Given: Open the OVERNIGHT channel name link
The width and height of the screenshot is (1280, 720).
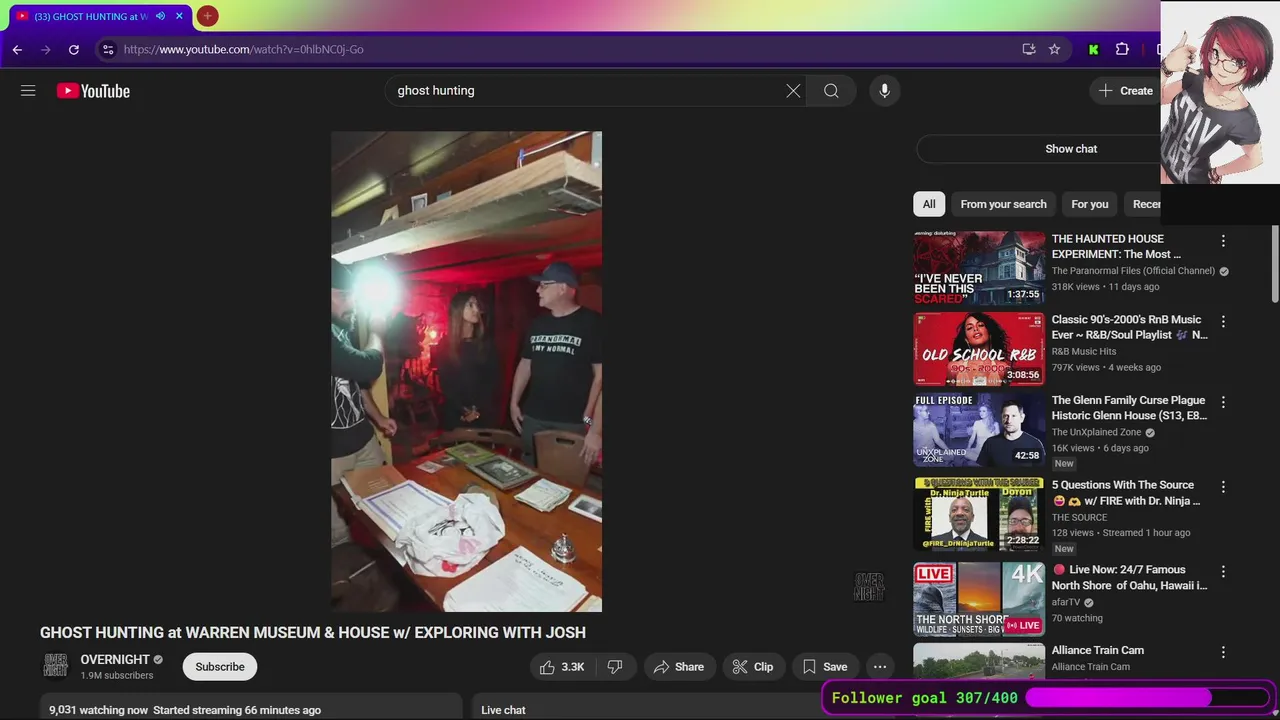Looking at the screenshot, I should tap(115, 660).
